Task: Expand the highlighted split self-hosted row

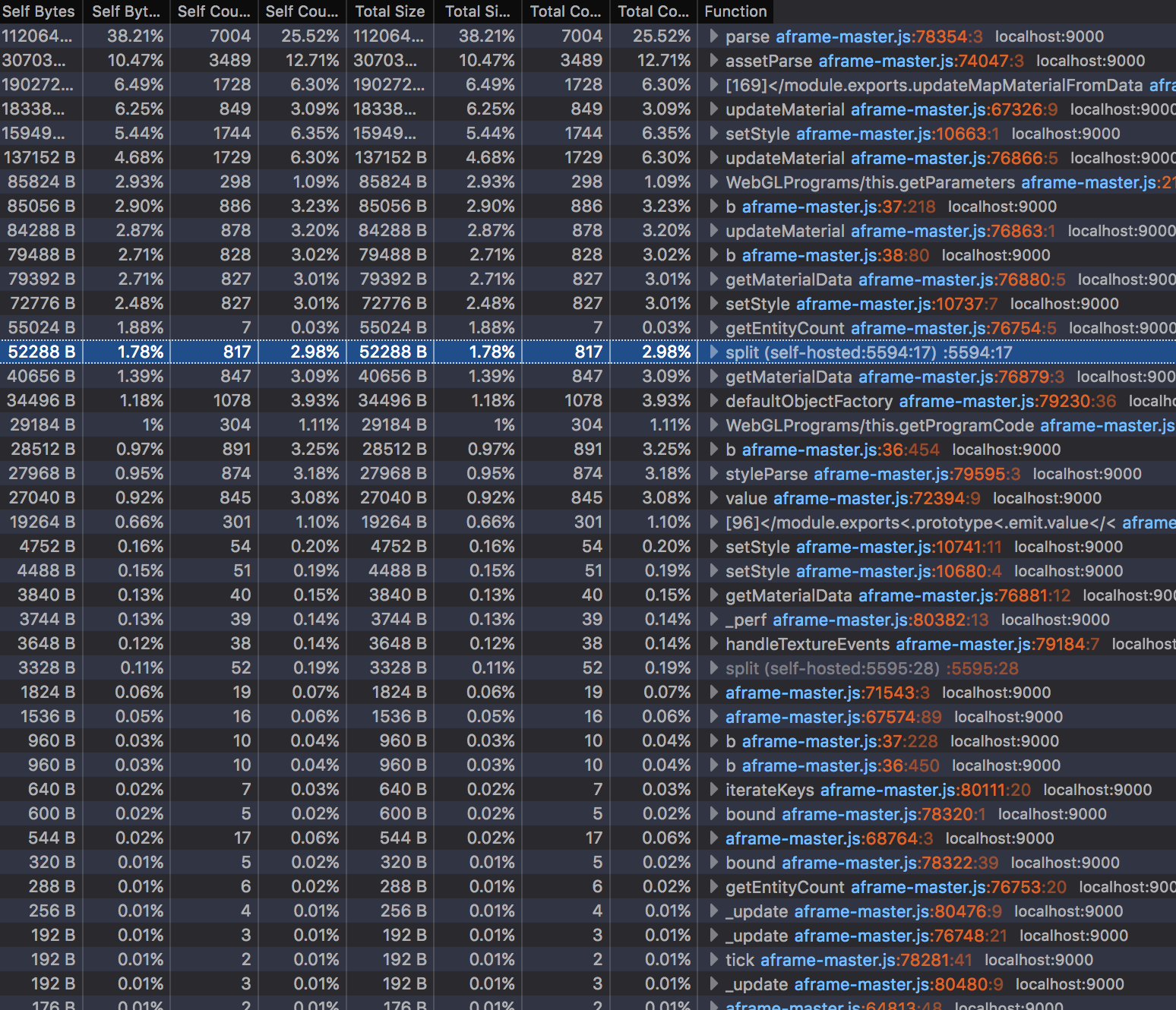Action: (x=713, y=352)
